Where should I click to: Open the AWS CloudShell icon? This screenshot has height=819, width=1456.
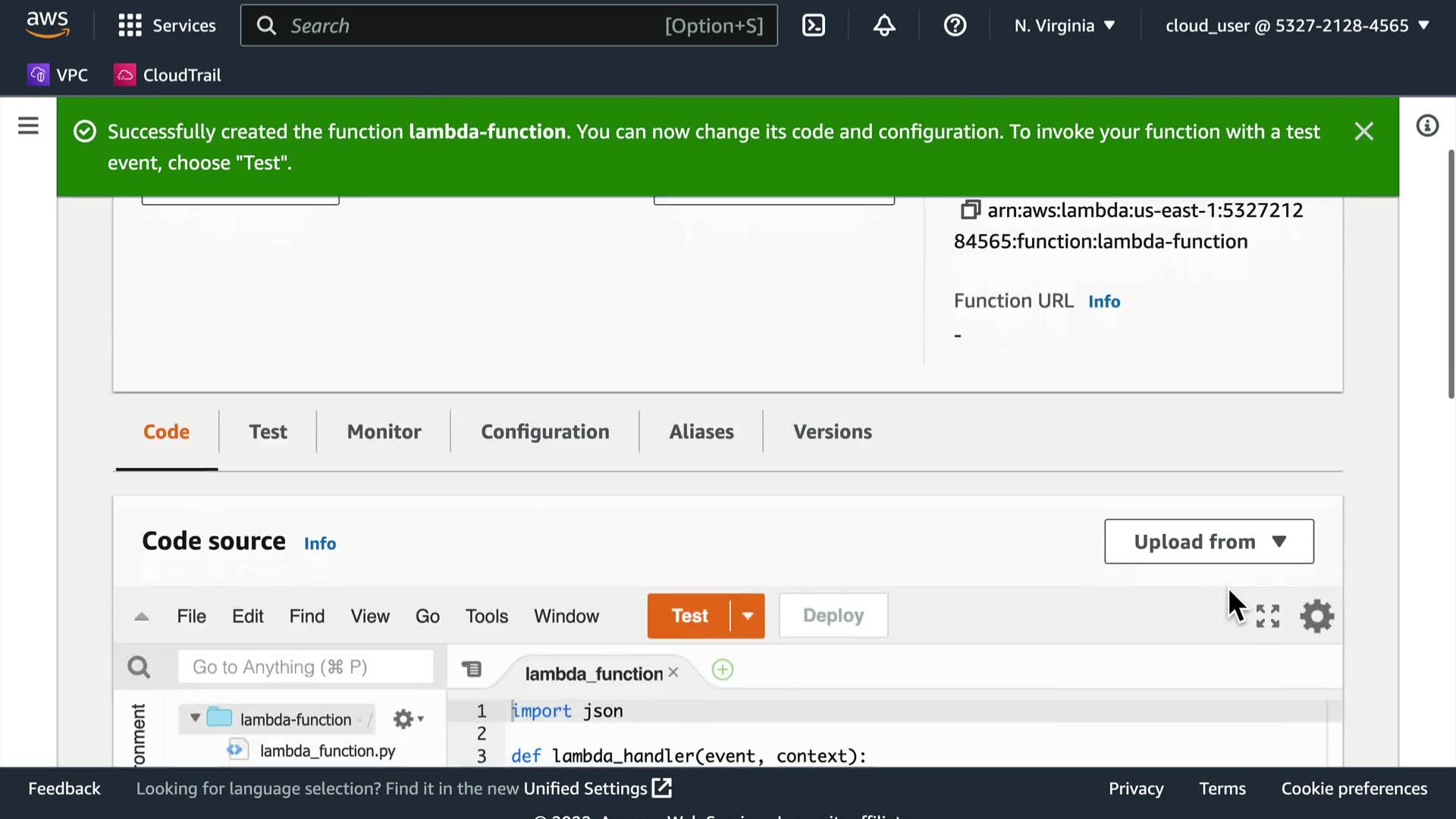point(814,26)
